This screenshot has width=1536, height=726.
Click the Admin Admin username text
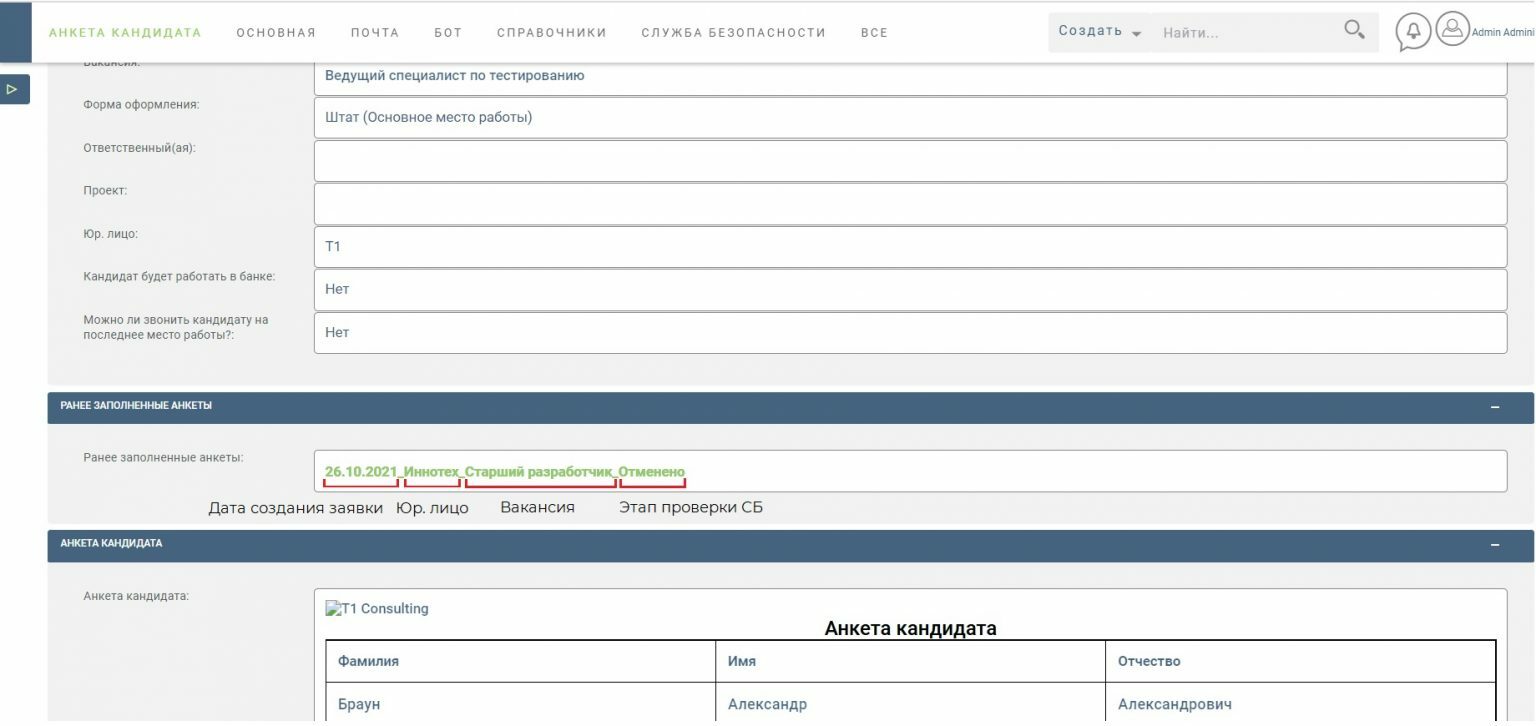click(x=1503, y=33)
